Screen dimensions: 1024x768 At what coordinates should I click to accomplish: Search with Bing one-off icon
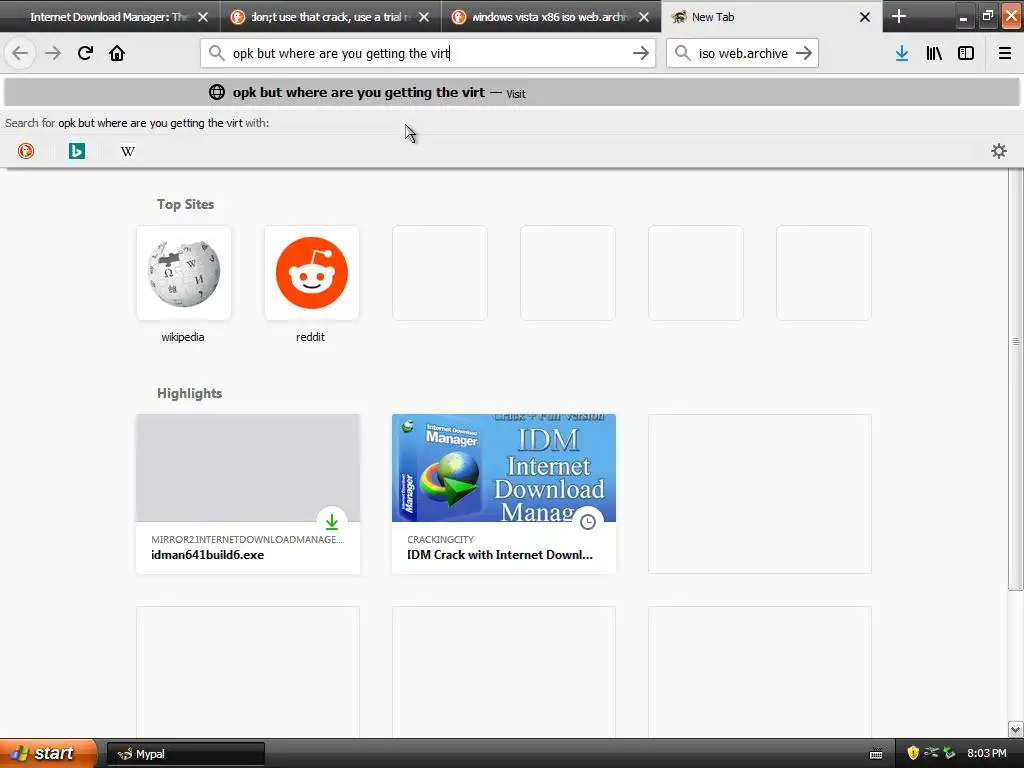pos(77,152)
